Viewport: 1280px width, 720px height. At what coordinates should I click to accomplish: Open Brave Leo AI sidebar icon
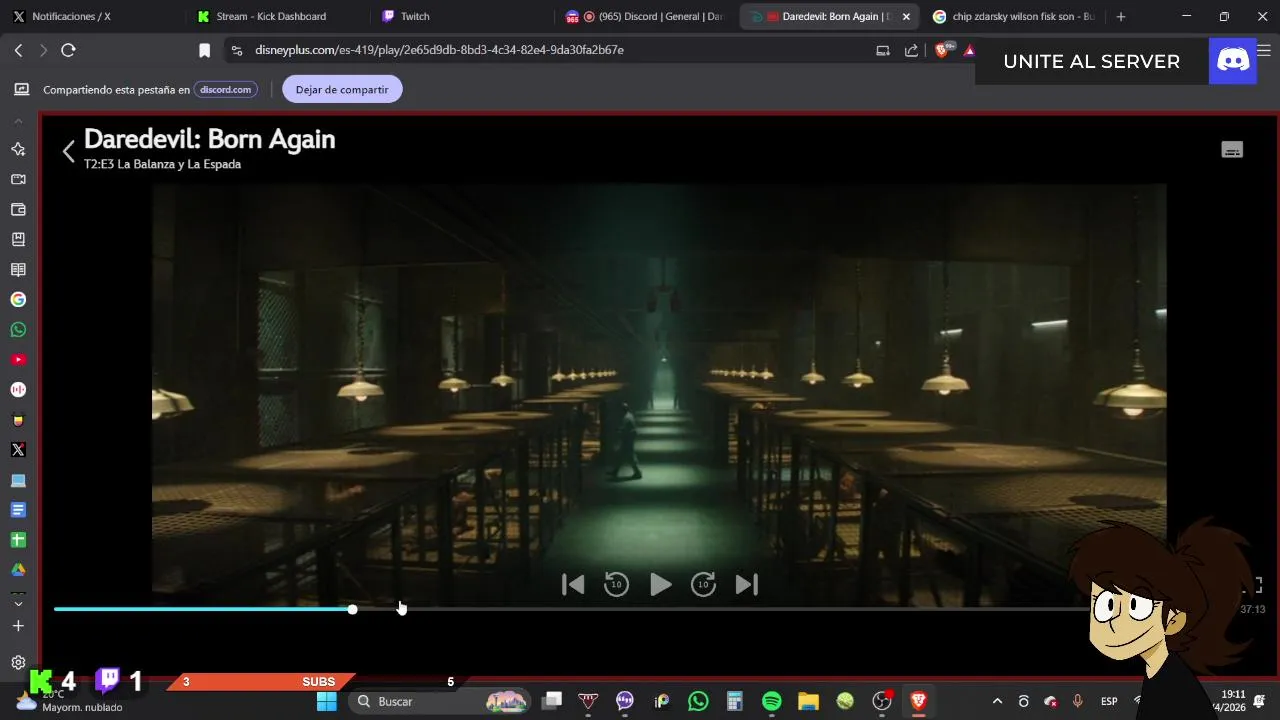(18, 149)
